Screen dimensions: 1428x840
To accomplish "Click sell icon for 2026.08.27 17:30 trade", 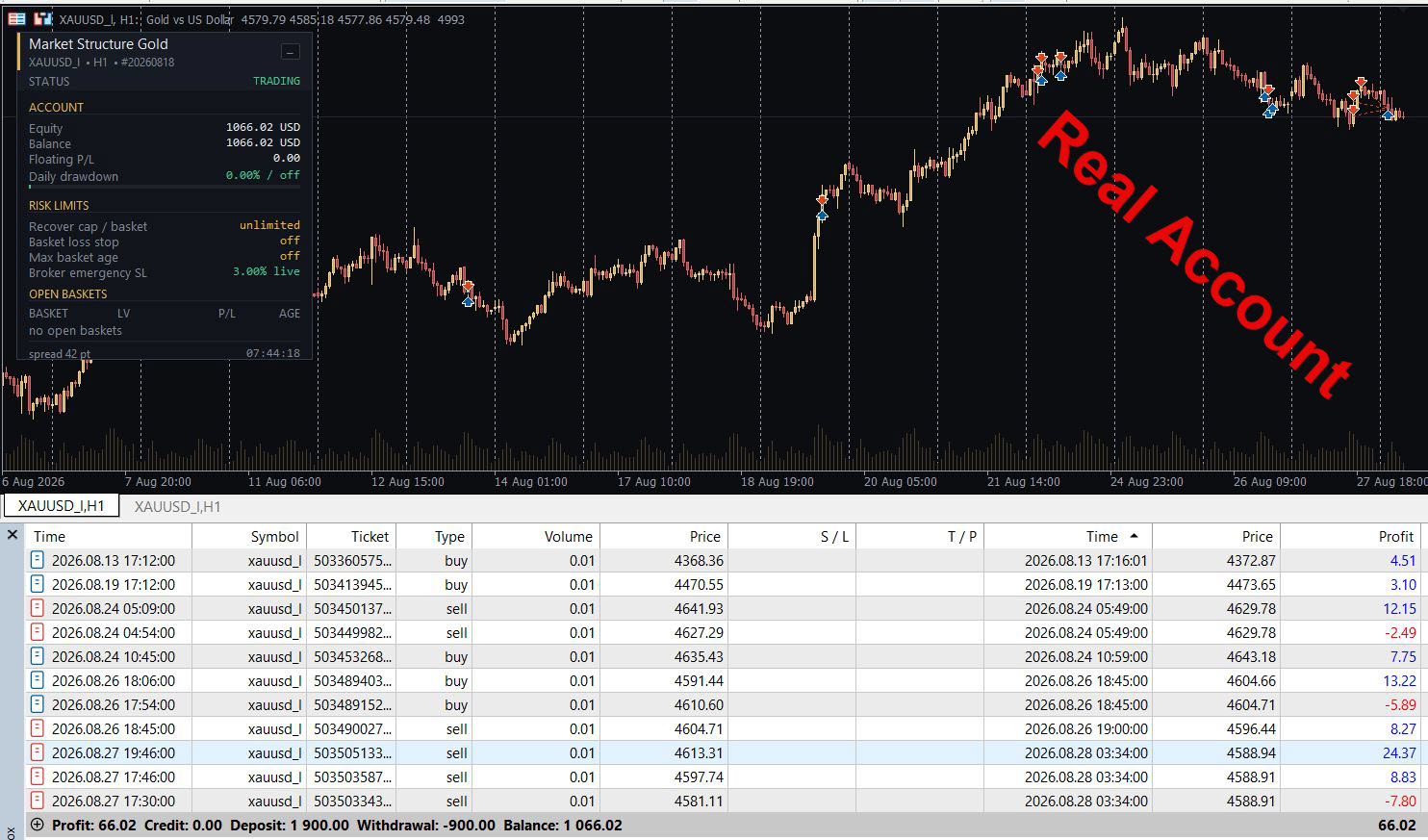I will (x=38, y=801).
